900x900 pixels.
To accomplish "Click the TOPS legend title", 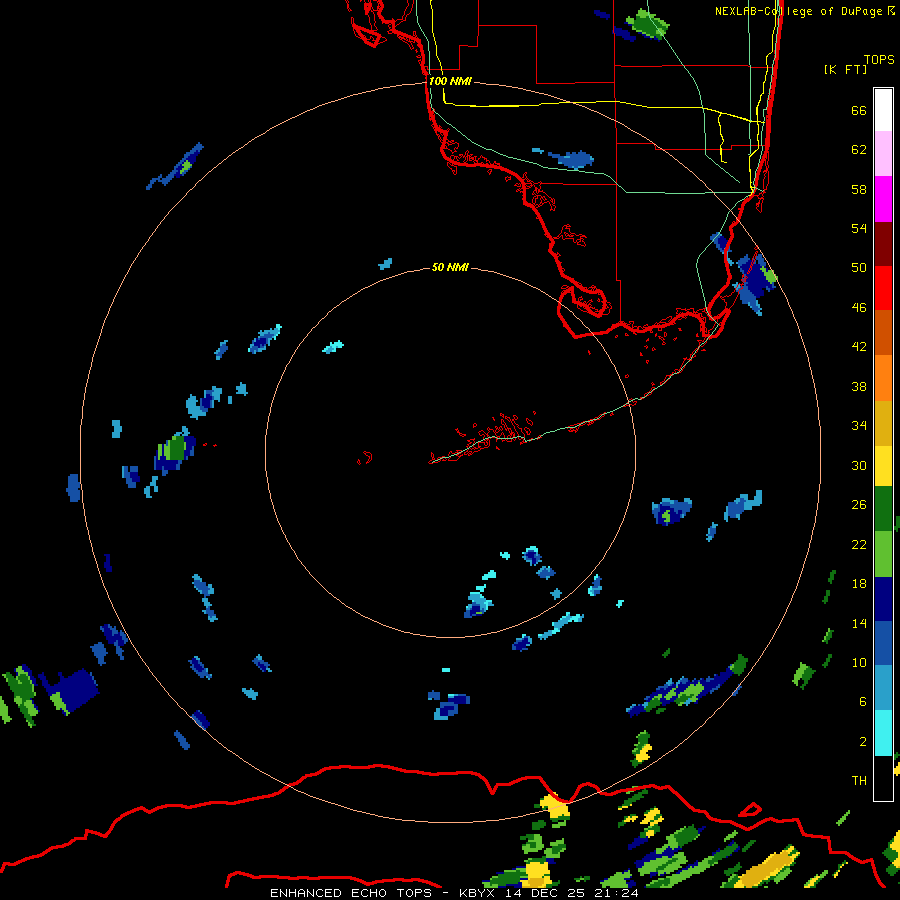I will click(879, 59).
